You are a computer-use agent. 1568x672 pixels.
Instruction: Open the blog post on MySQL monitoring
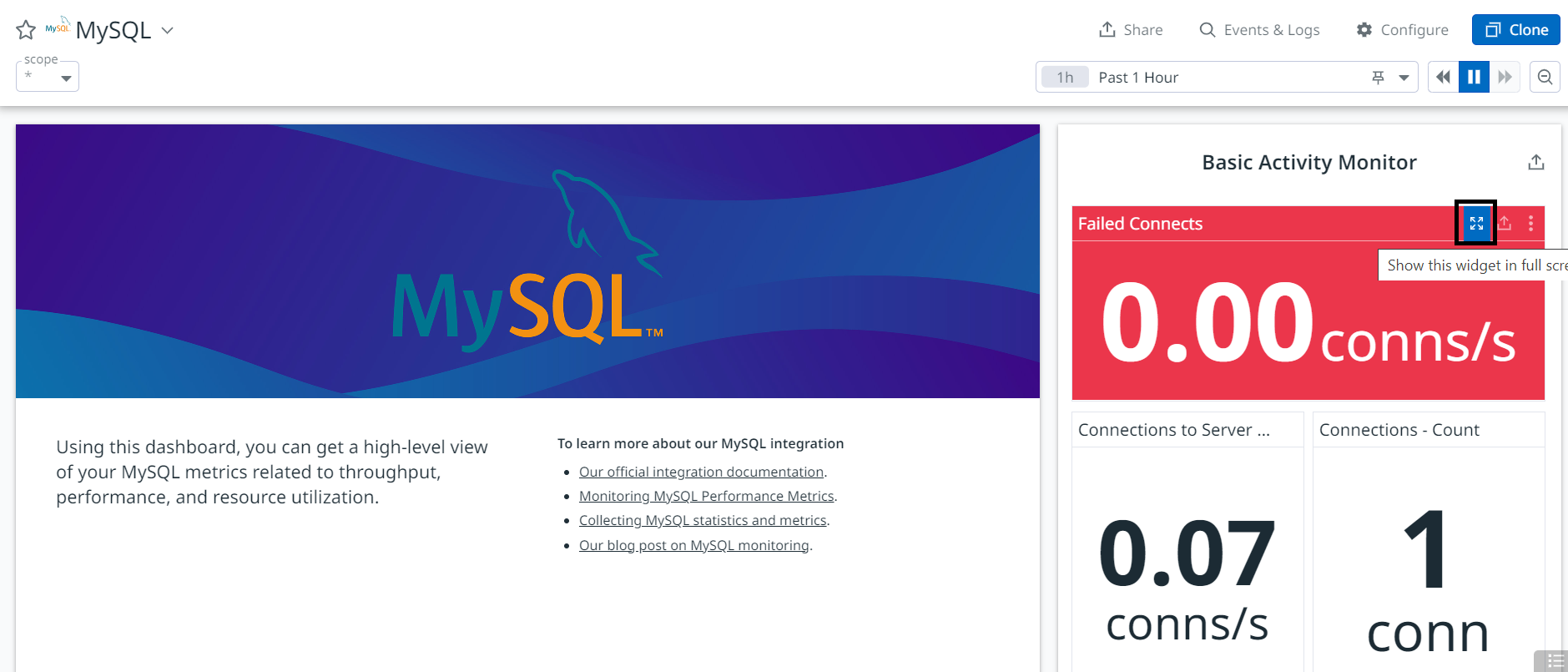tap(694, 545)
